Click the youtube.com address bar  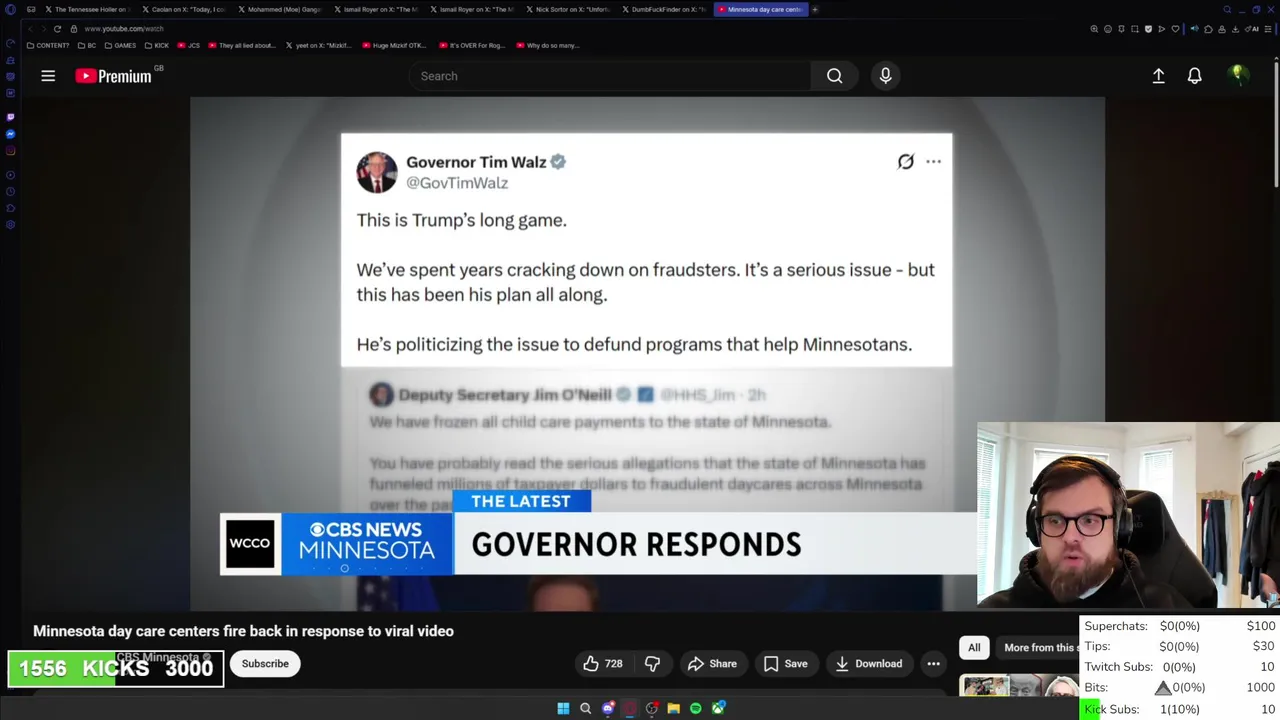click(124, 29)
